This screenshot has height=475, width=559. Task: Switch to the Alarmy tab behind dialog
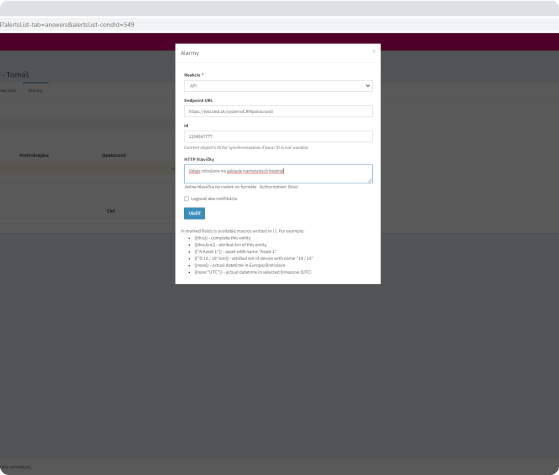click(x=36, y=91)
